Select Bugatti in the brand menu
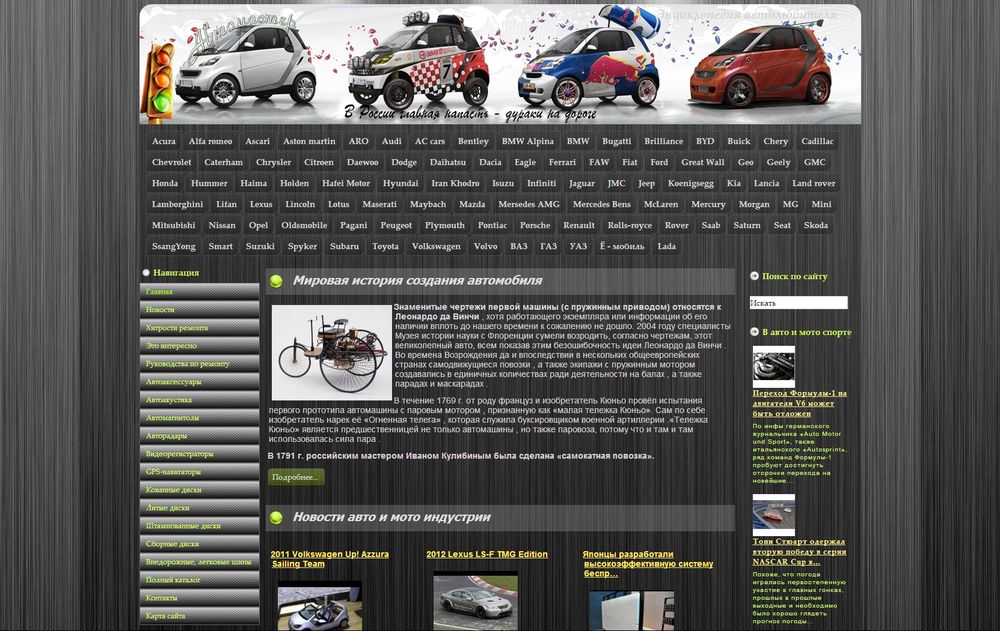The image size is (1000, 631). pyautogui.click(x=617, y=142)
